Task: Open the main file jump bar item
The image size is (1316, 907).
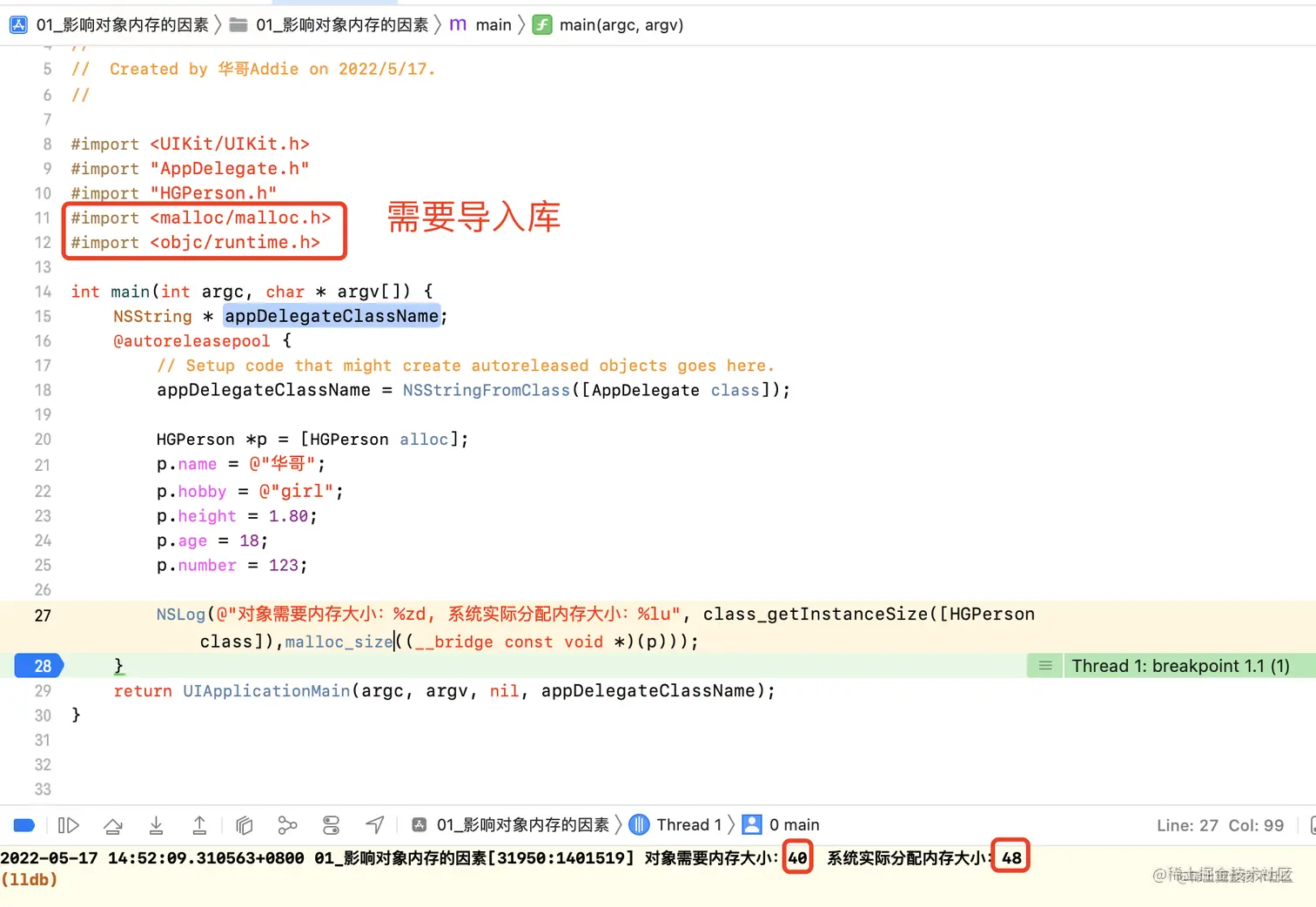Action: 480,25
